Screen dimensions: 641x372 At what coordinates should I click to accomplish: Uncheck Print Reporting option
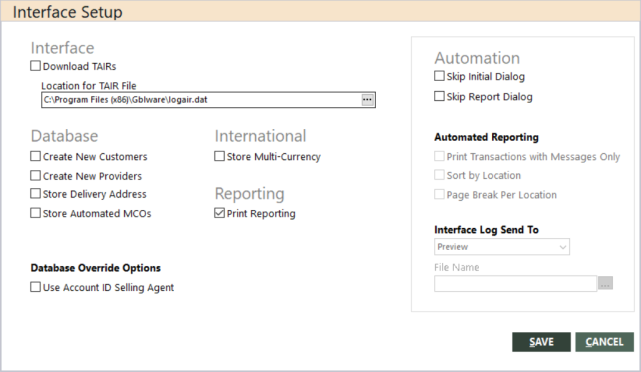(220, 213)
